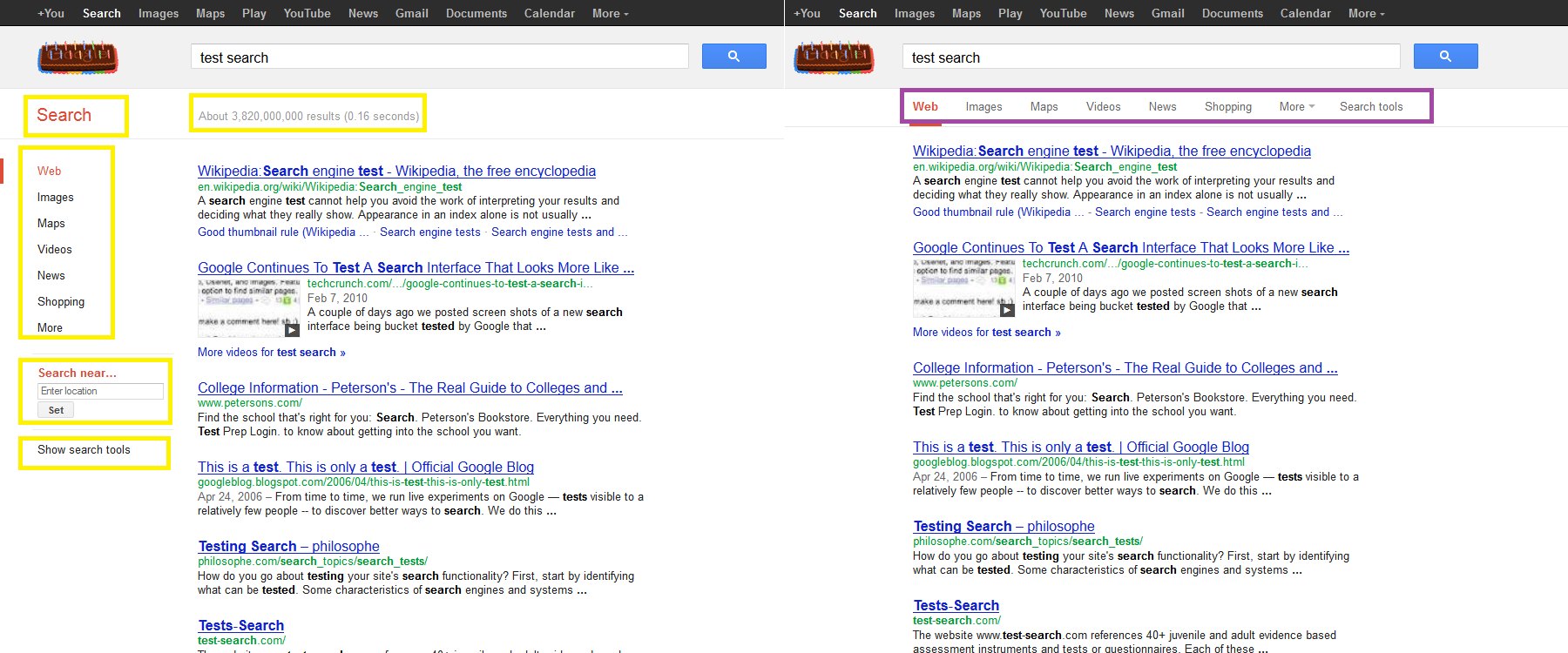1568x653 pixels.
Task: Open +You in left top bar
Action: [x=51, y=13]
